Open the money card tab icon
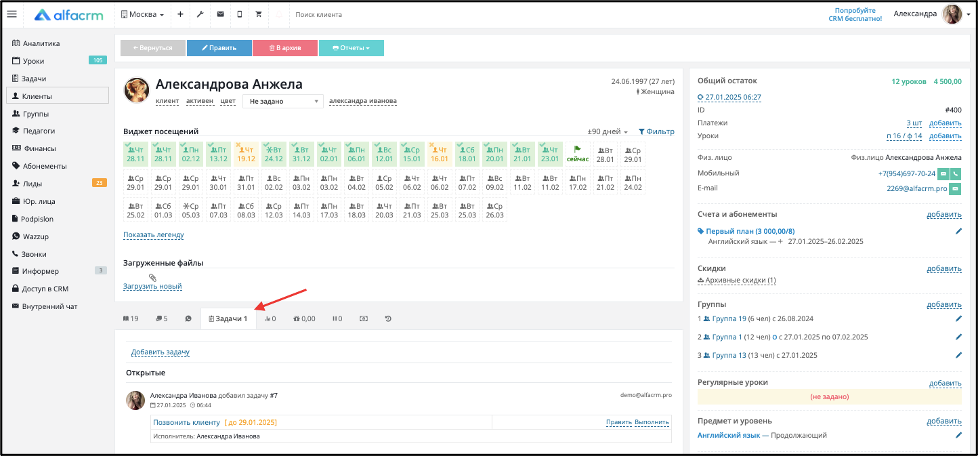979x456 pixels. point(364,319)
